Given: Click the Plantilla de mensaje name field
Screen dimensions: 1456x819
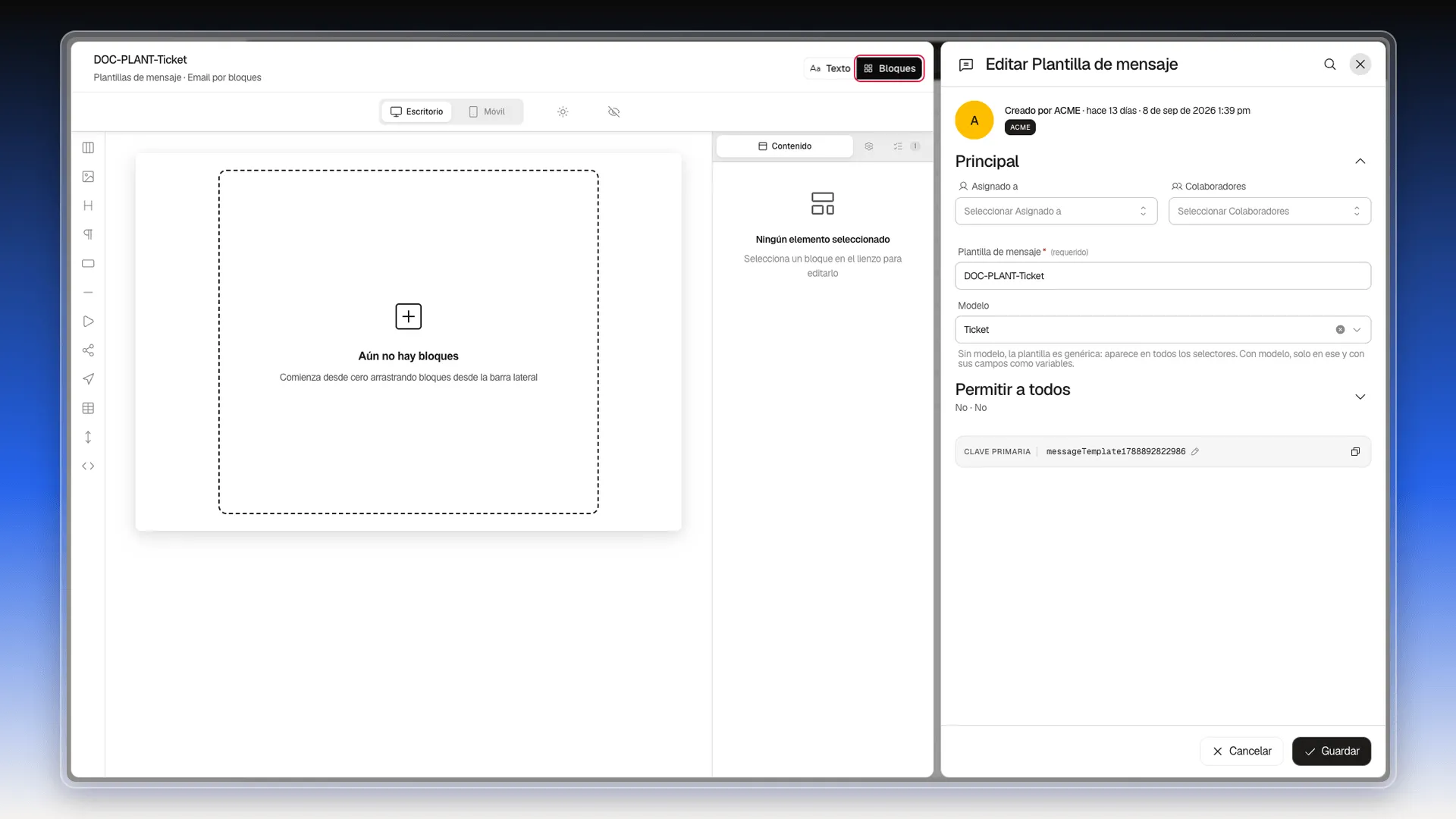Looking at the screenshot, I should [x=1163, y=276].
